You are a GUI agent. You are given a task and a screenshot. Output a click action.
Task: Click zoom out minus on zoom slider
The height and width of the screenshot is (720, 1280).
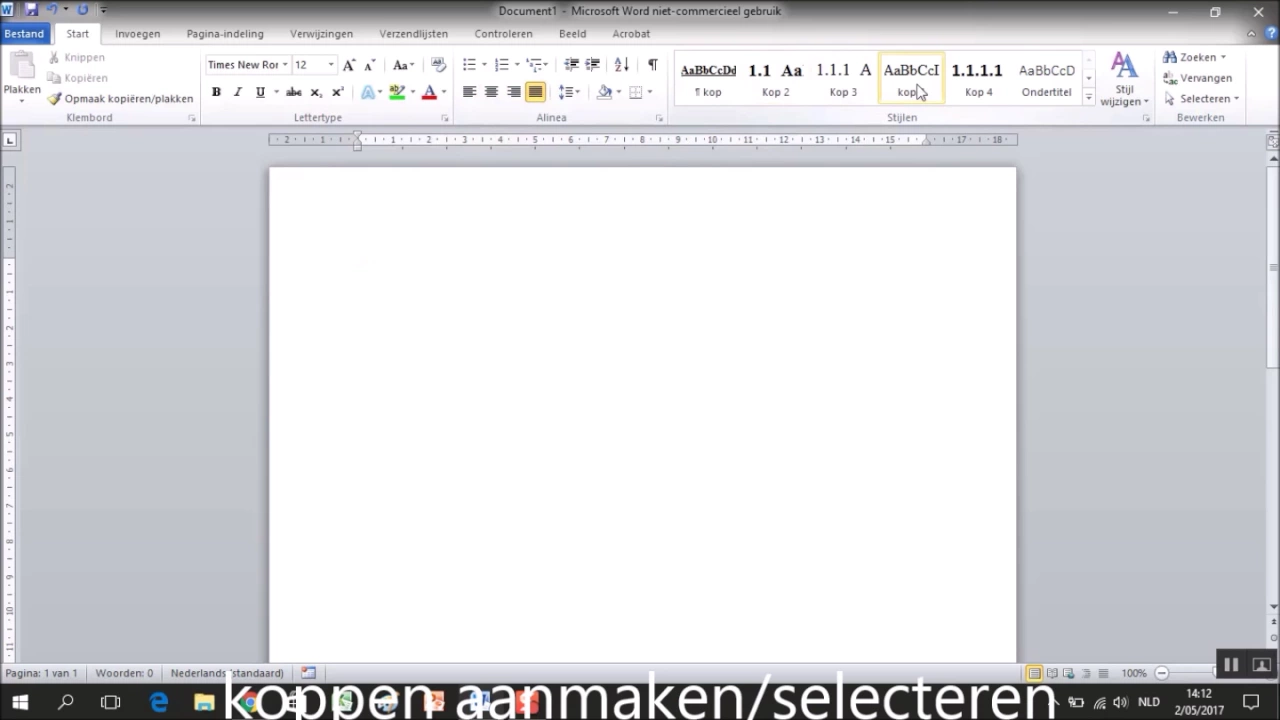coord(1161,673)
